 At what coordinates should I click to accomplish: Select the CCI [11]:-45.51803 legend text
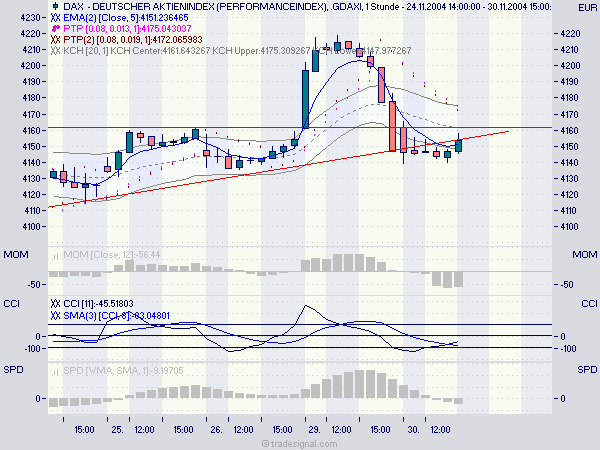click(x=98, y=304)
